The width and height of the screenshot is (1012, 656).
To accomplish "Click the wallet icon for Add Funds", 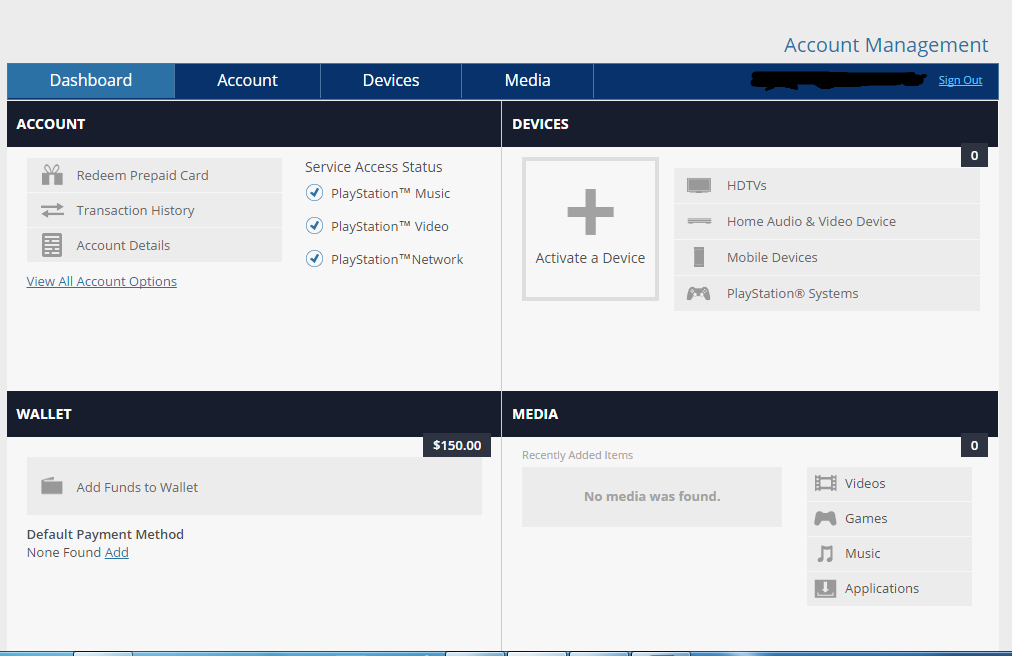I will 52,486.
